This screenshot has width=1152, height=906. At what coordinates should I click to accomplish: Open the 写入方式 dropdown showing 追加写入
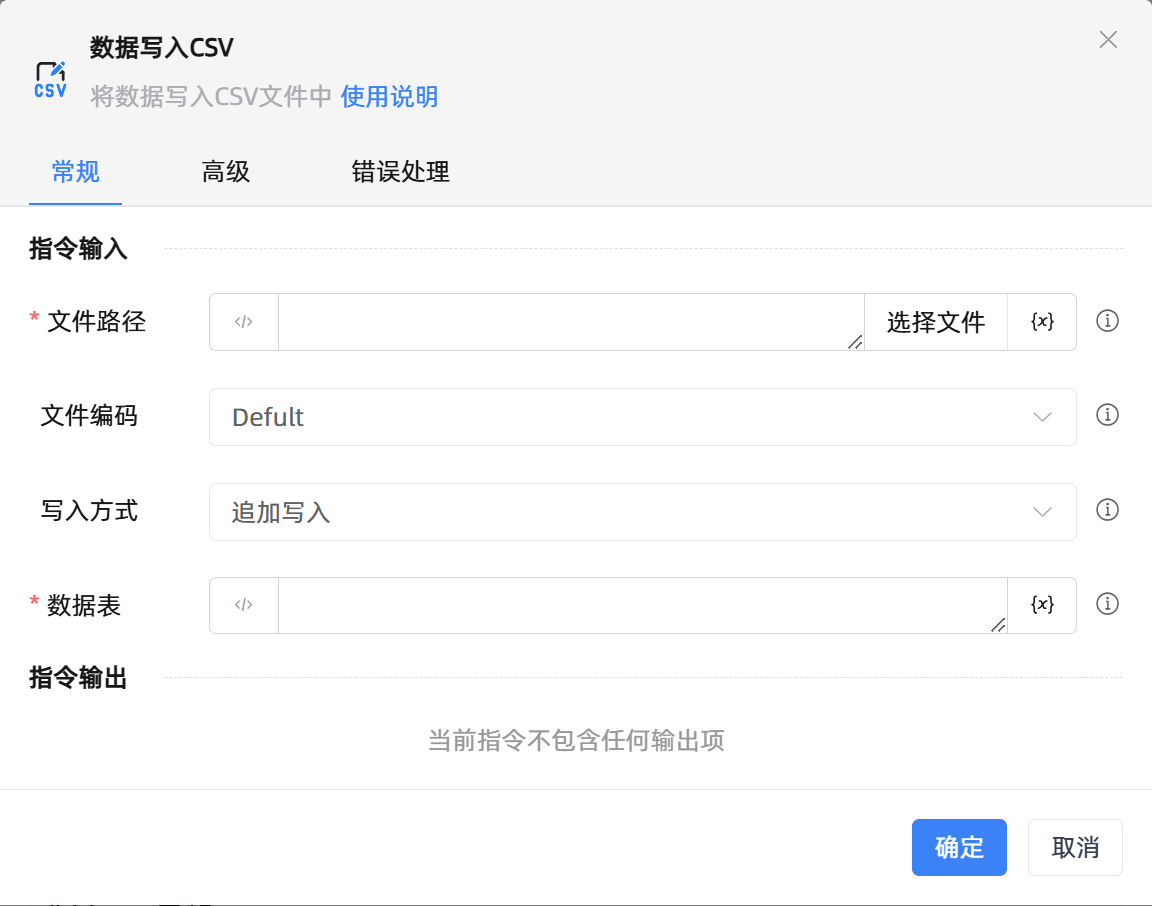click(x=620, y=512)
